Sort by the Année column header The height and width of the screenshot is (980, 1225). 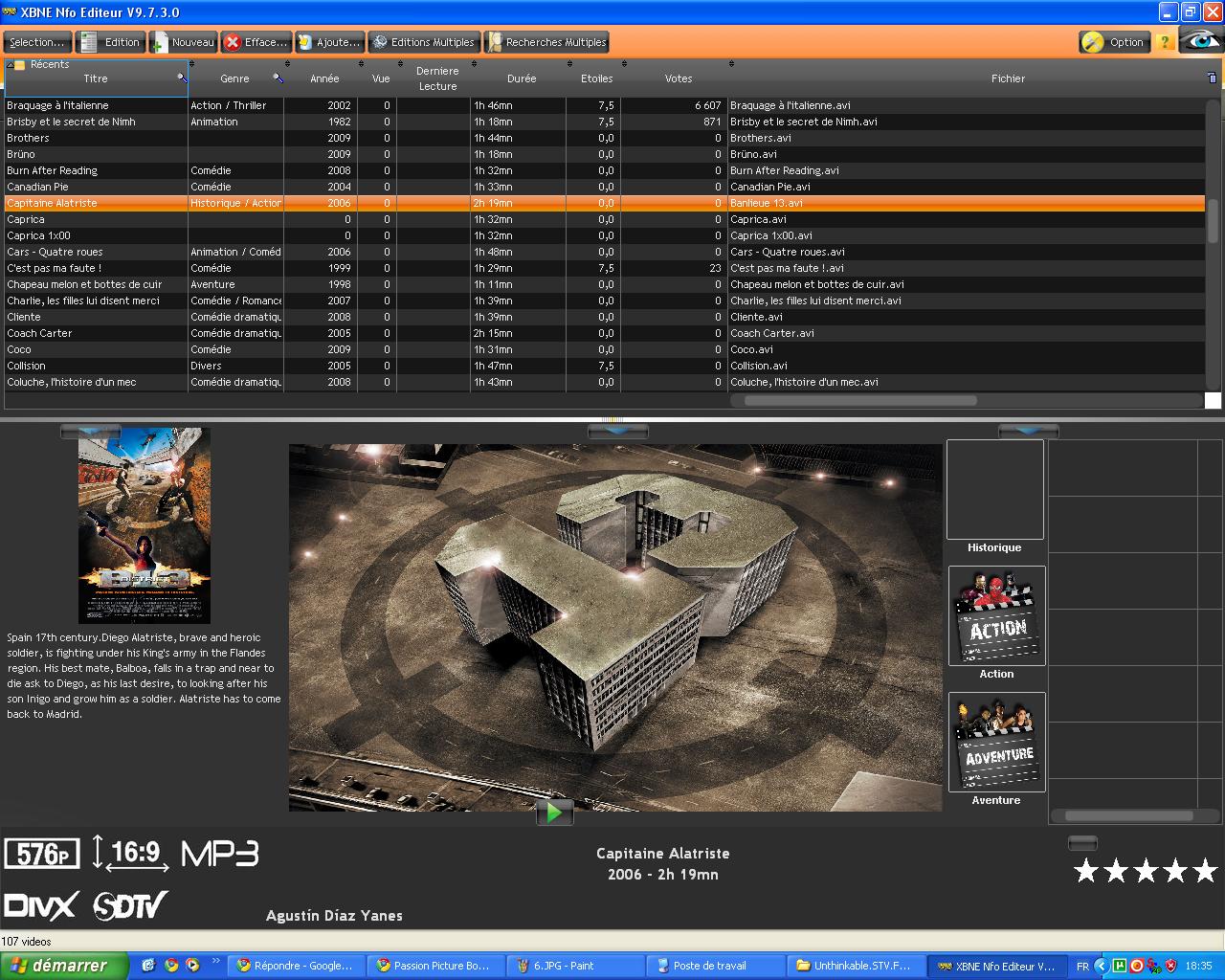tap(324, 78)
